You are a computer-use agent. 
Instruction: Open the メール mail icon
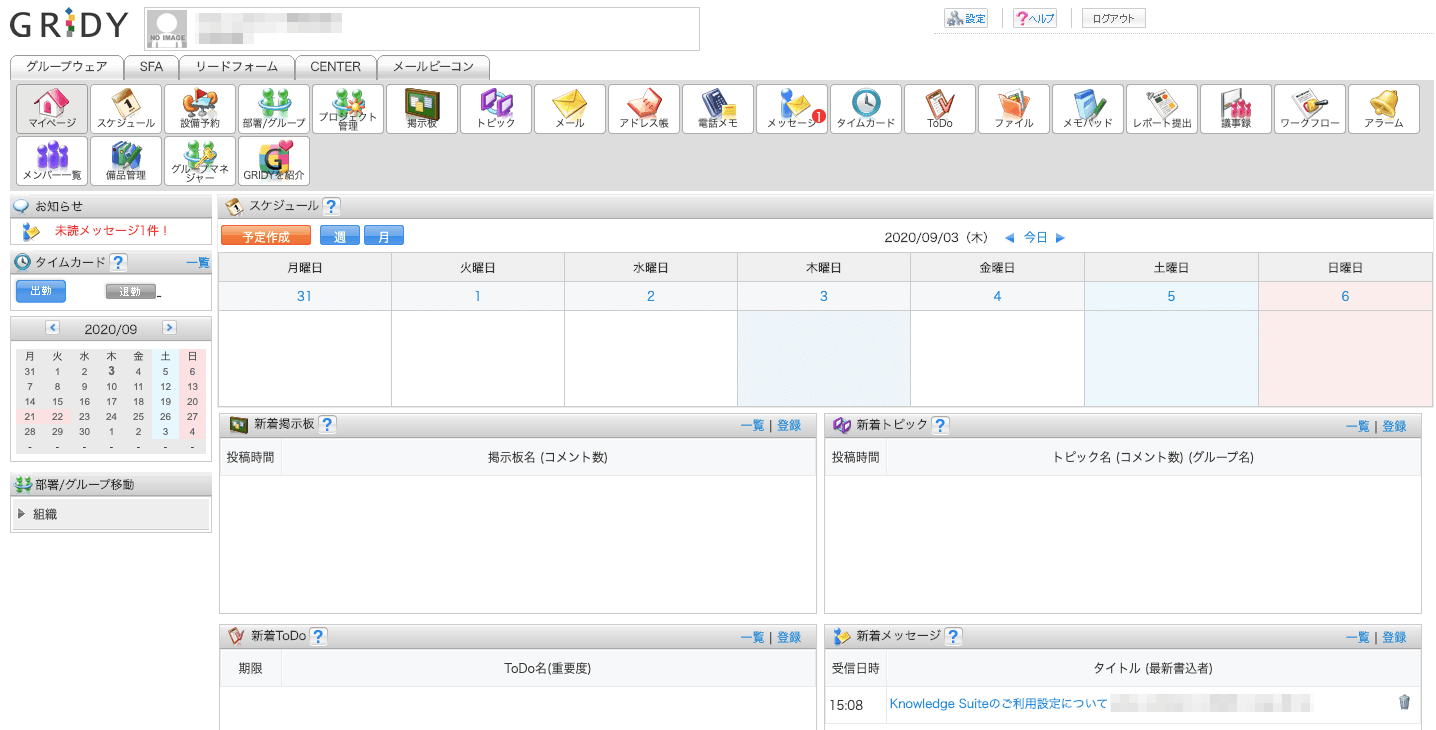(570, 109)
